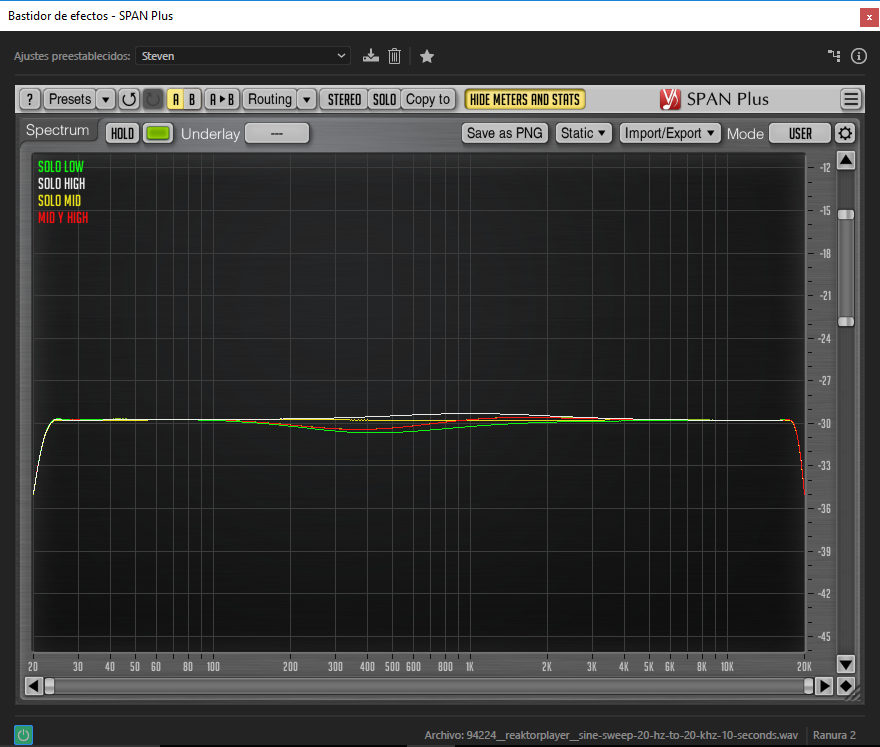The height and width of the screenshot is (747, 880).
Task: Click the reset circular arrow icon
Action: (x=129, y=99)
